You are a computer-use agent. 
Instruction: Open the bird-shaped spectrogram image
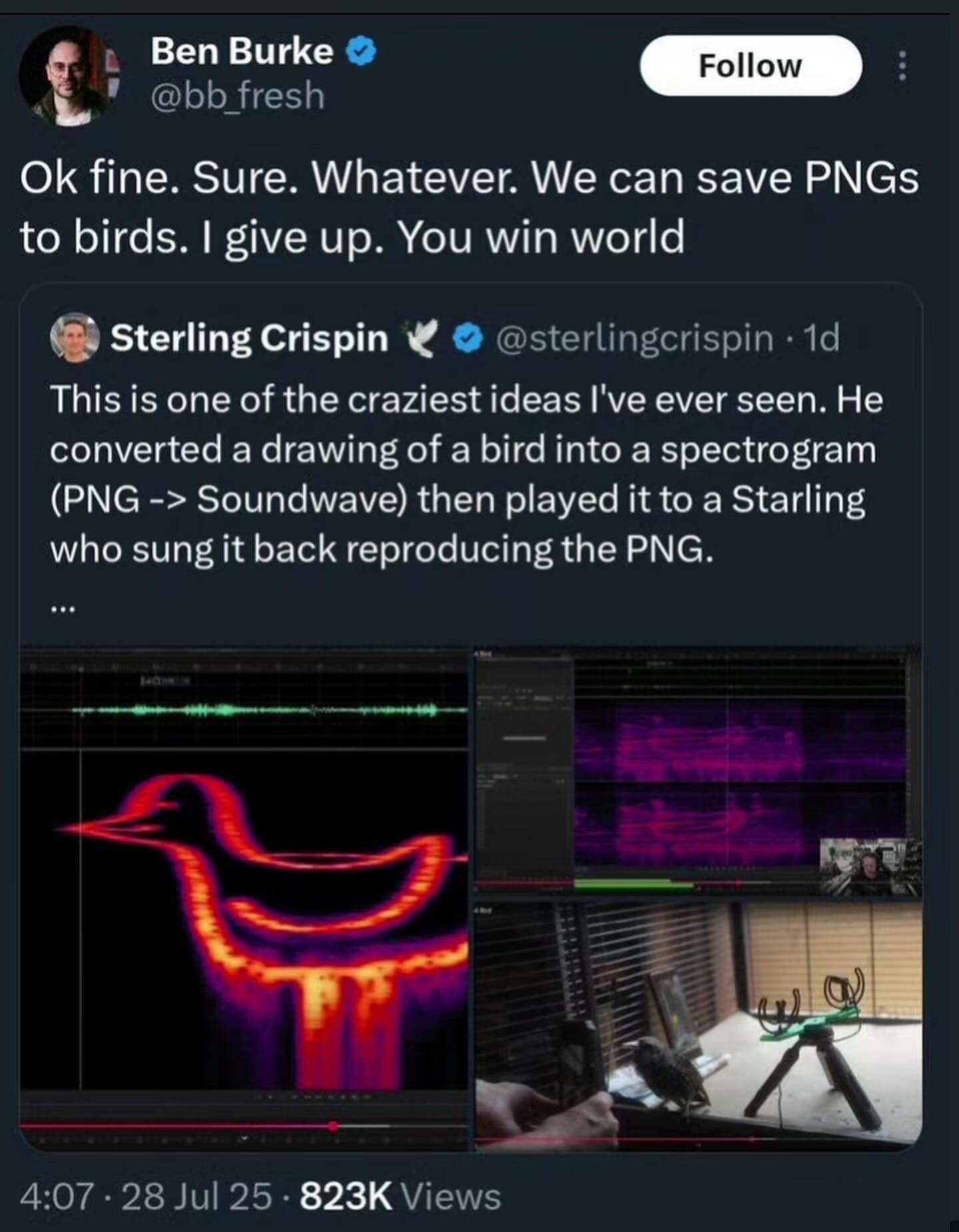(x=244, y=898)
